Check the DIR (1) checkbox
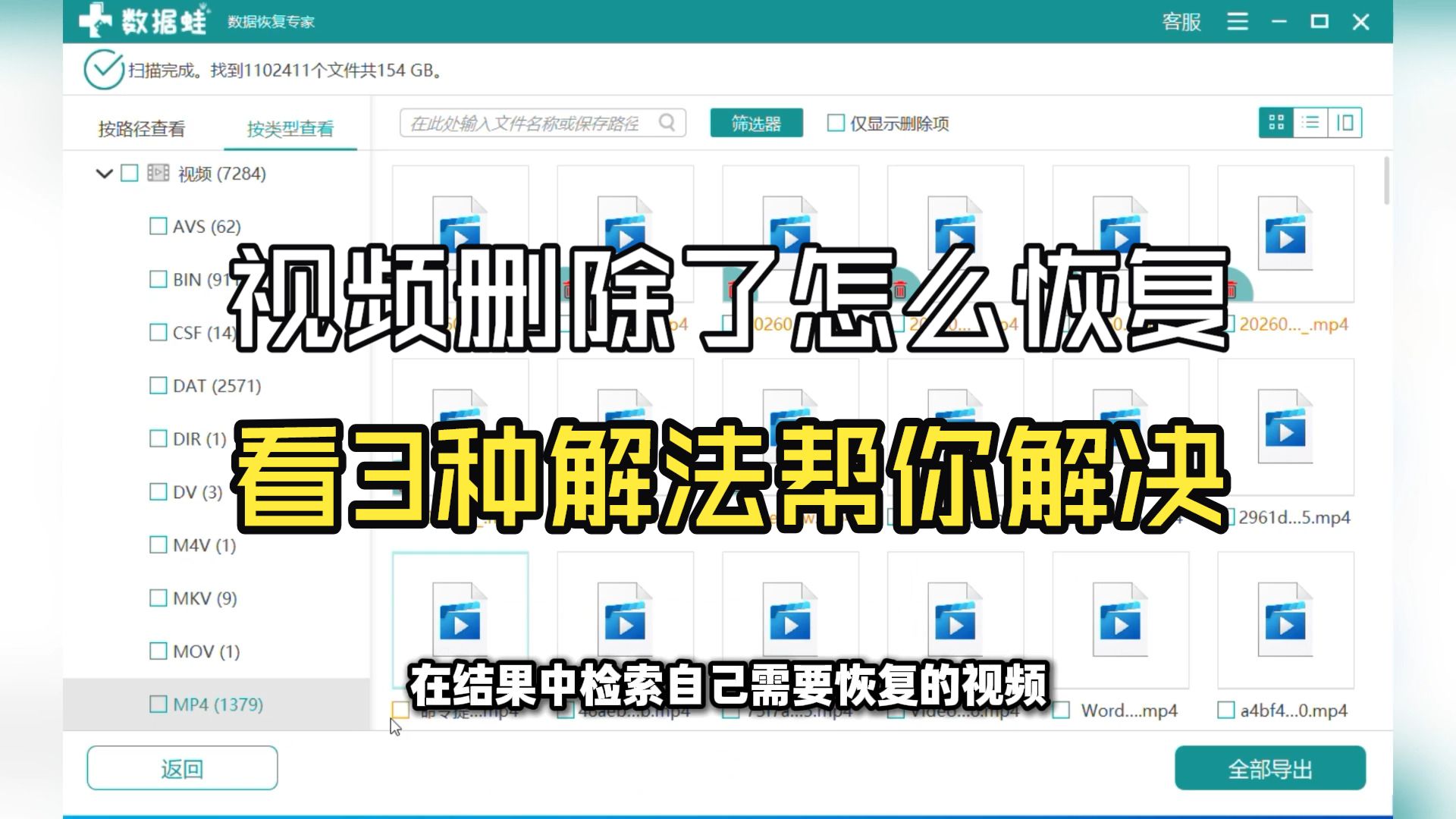This screenshot has width=1456, height=819. (x=158, y=438)
